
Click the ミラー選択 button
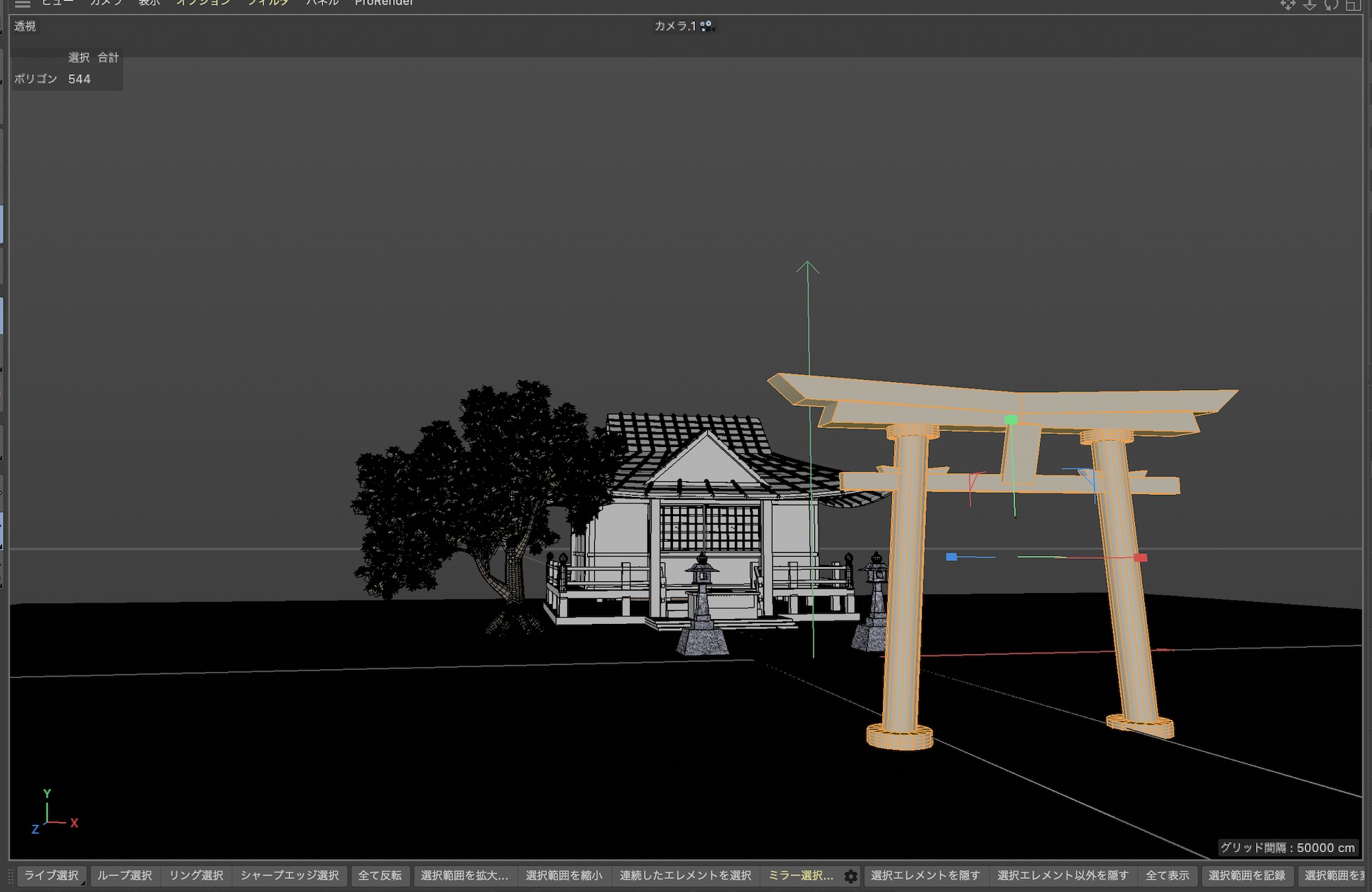coord(800,876)
